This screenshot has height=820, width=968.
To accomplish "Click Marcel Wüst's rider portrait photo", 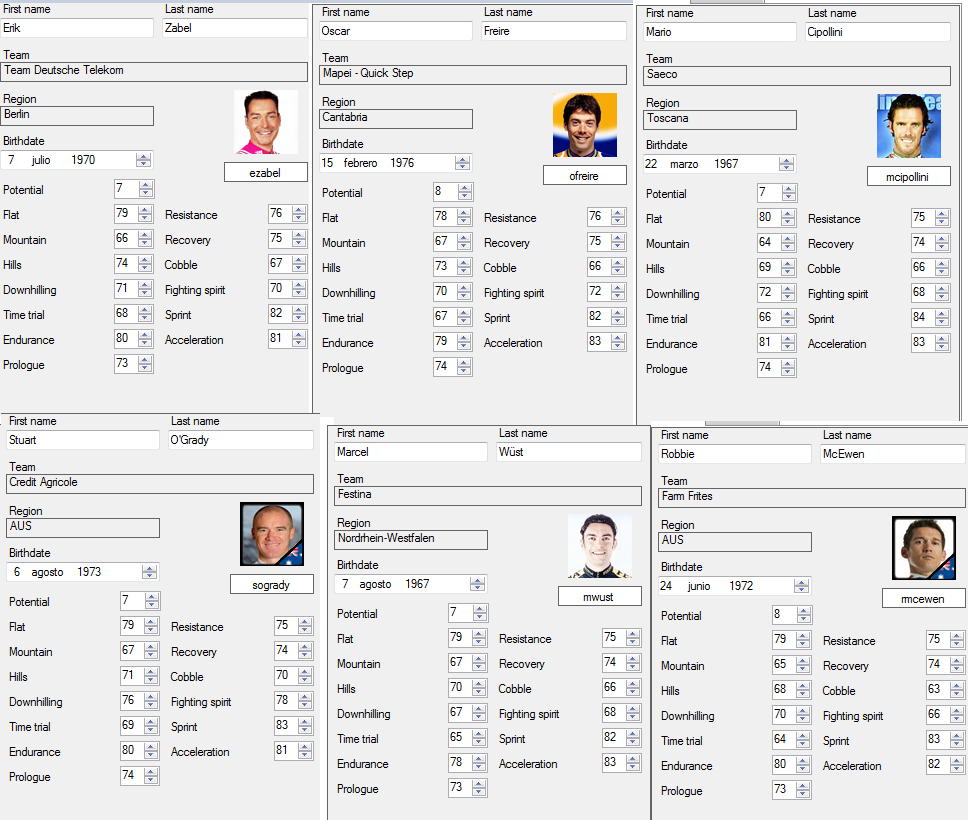I will (600, 546).
